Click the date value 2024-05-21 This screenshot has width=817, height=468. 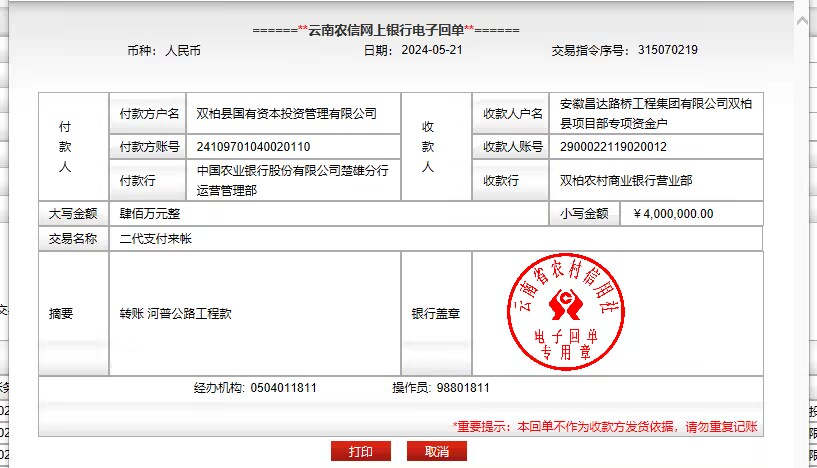pyautogui.click(x=431, y=50)
